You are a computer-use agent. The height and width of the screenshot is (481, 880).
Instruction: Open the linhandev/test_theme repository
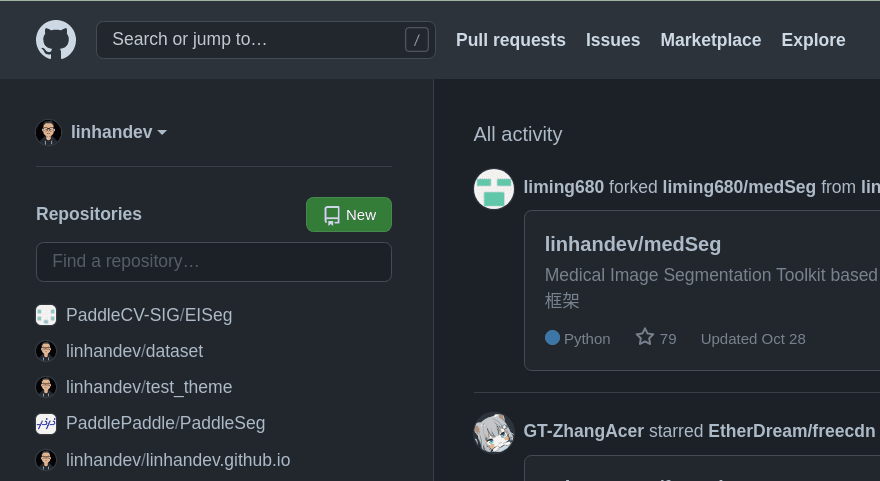pos(149,387)
